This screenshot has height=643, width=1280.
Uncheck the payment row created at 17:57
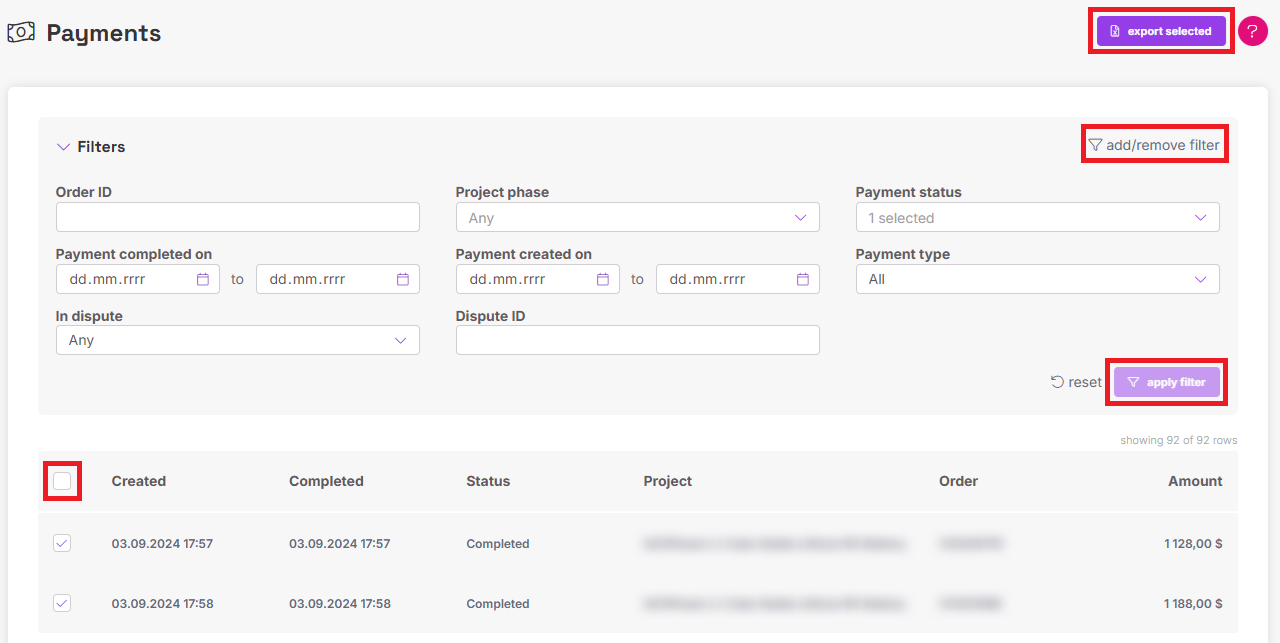coord(62,543)
